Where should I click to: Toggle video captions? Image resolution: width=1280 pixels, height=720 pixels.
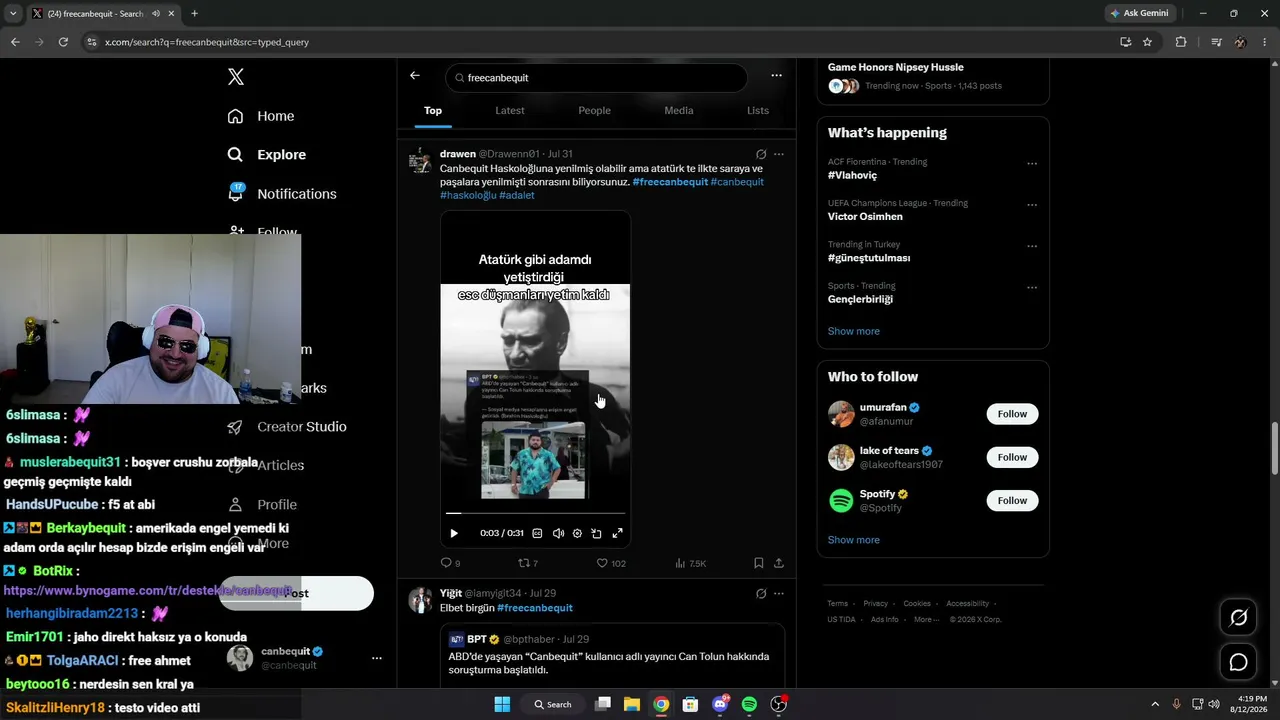537,534
